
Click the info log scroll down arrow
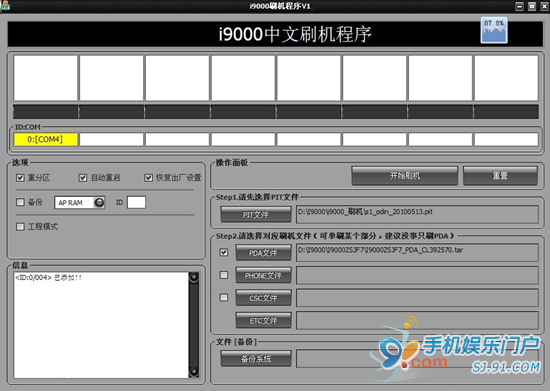[194, 371]
